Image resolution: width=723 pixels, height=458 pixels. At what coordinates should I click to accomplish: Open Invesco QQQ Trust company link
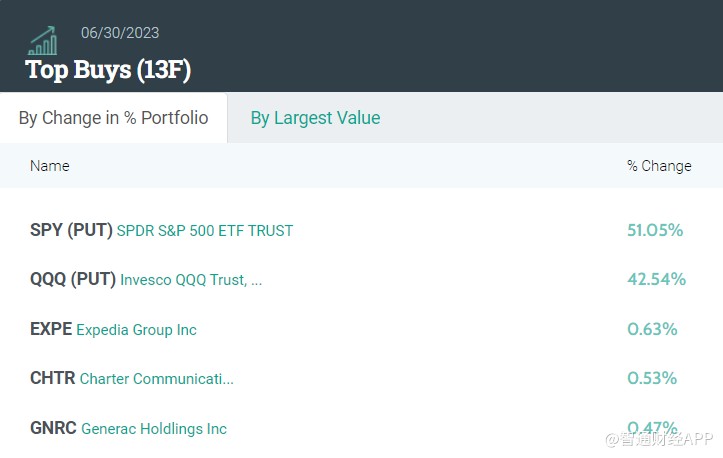tap(191, 280)
